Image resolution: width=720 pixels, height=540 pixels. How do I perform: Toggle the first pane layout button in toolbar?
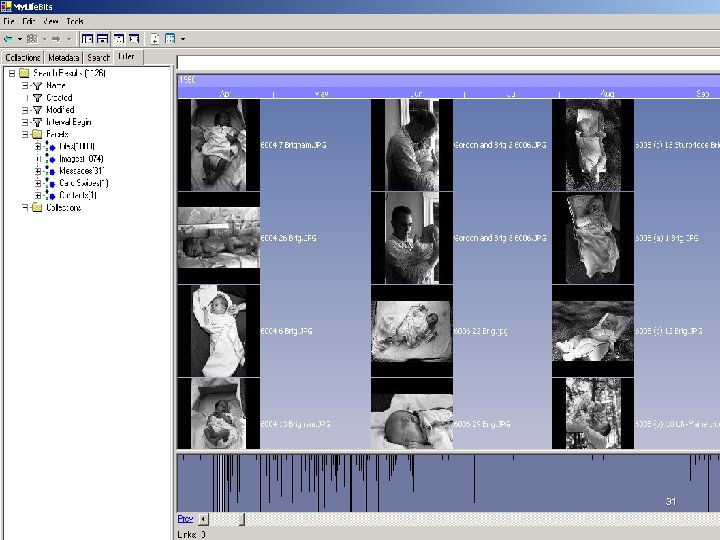87,39
